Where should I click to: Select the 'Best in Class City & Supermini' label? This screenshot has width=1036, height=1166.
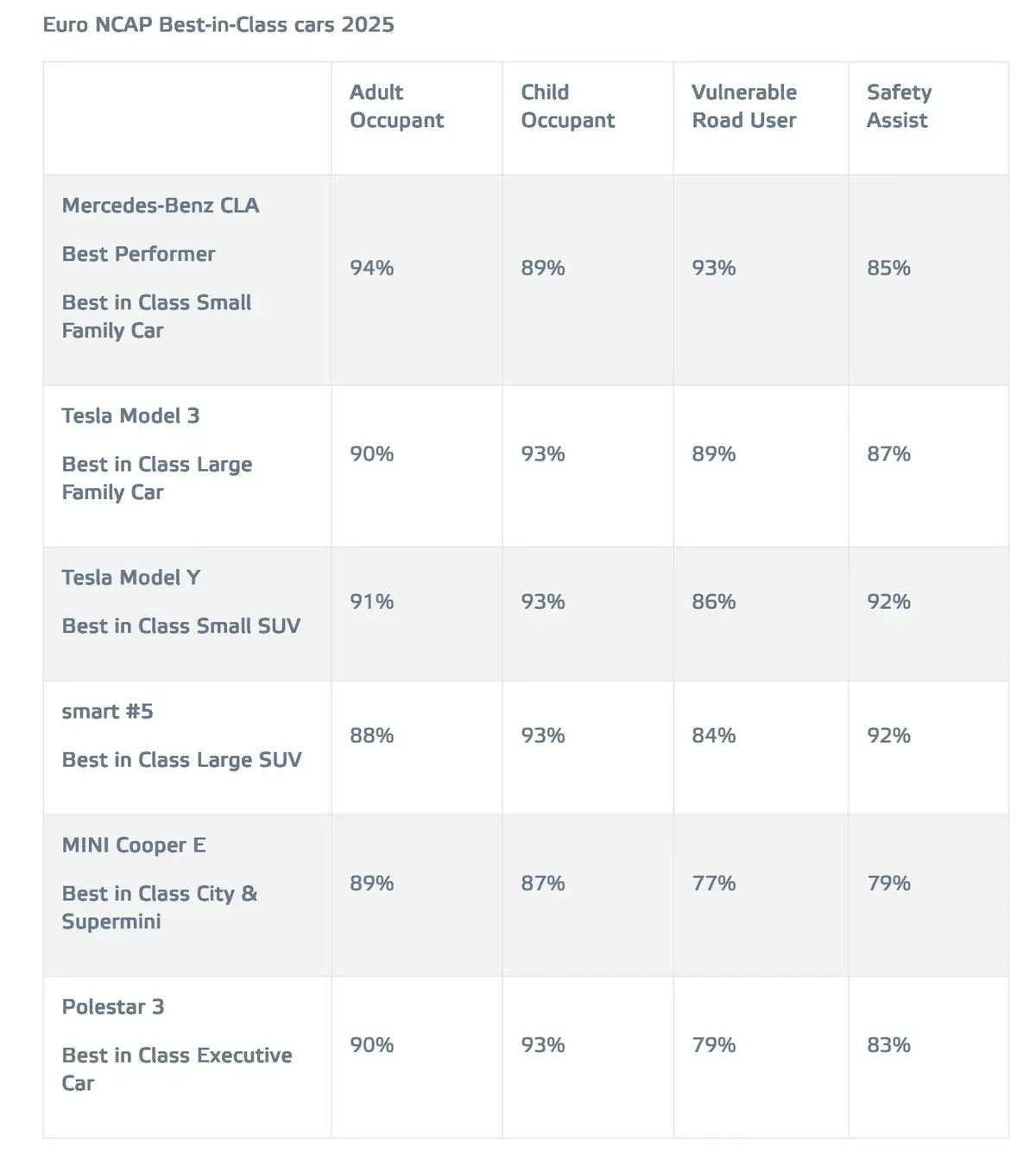click(x=159, y=907)
